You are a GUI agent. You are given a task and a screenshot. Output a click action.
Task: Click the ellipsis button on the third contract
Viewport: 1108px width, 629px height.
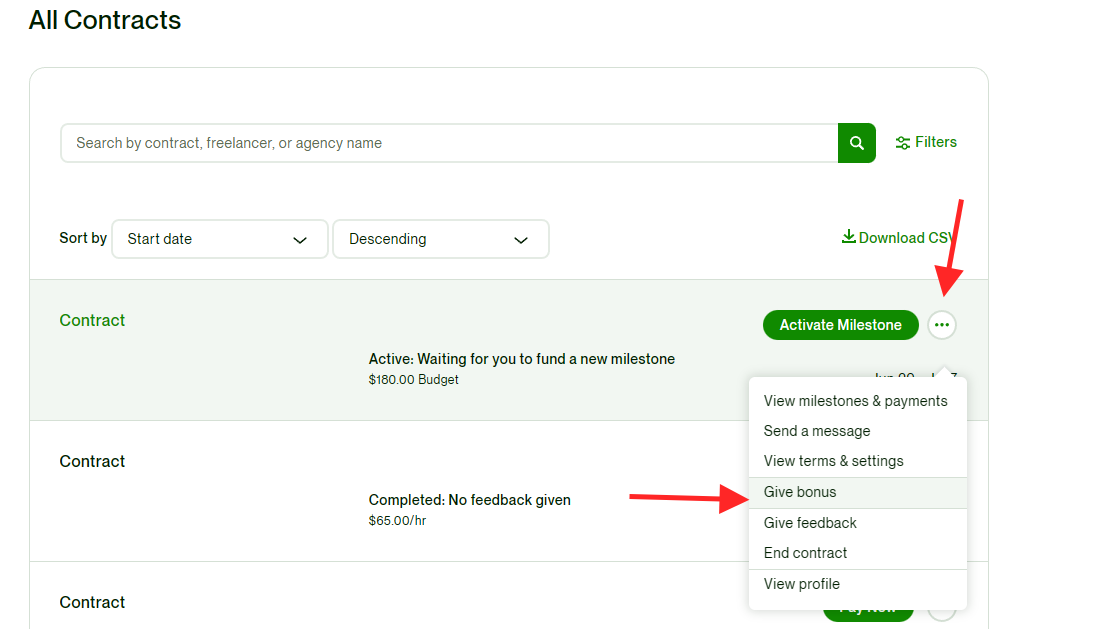click(x=942, y=612)
